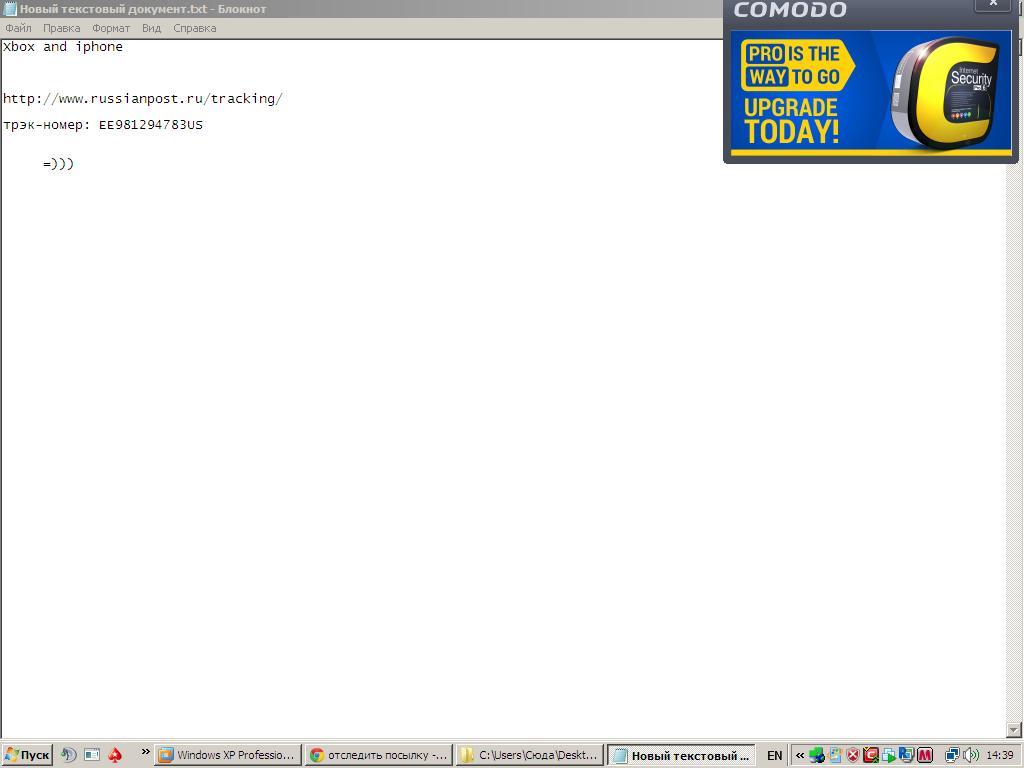1024x768 pixels.
Task: Click the safely remove hardware tray icon
Action: [x=835, y=755]
